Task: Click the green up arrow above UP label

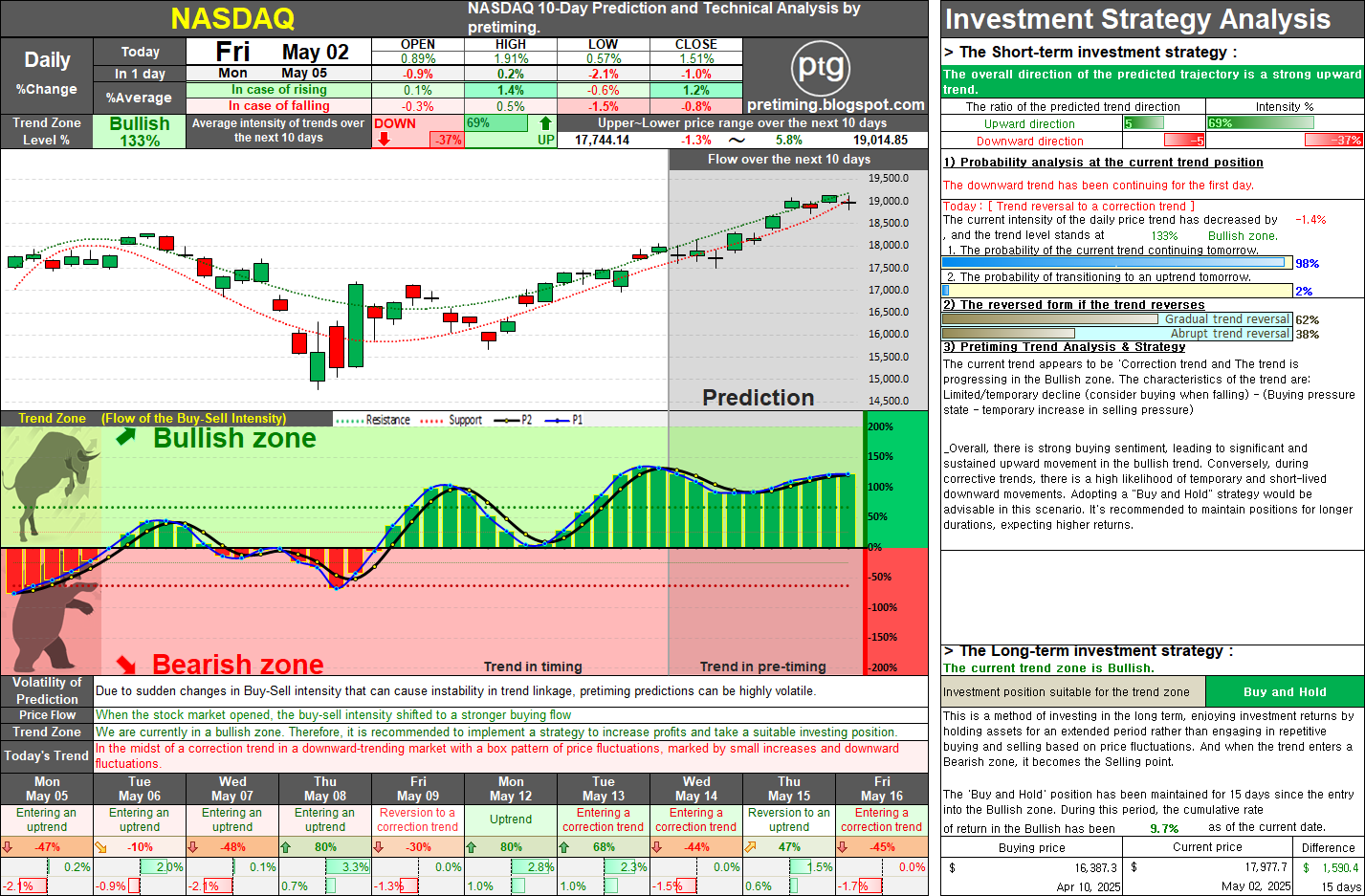Action: pyautogui.click(x=545, y=122)
